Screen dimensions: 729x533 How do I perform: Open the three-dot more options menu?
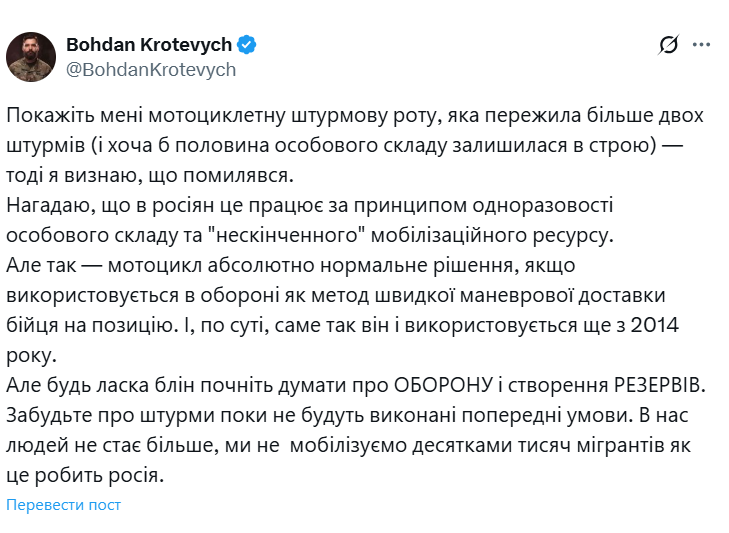(x=701, y=45)
